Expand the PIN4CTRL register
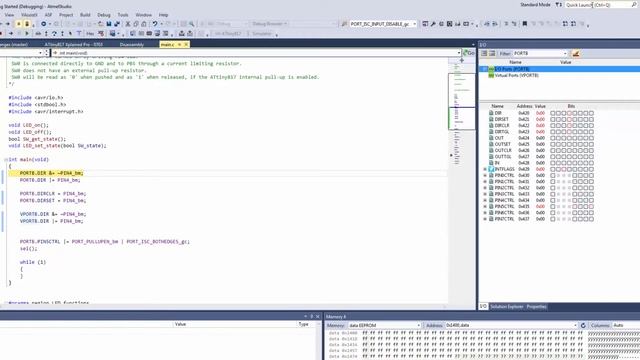The width and height of the screenshot is (640, 360). tap(485, 200)
